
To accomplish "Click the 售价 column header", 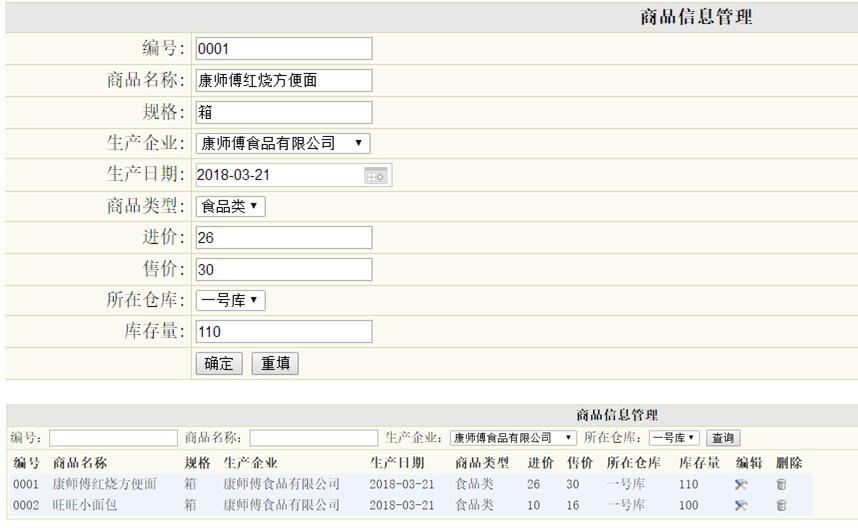I will coord(580,463).
